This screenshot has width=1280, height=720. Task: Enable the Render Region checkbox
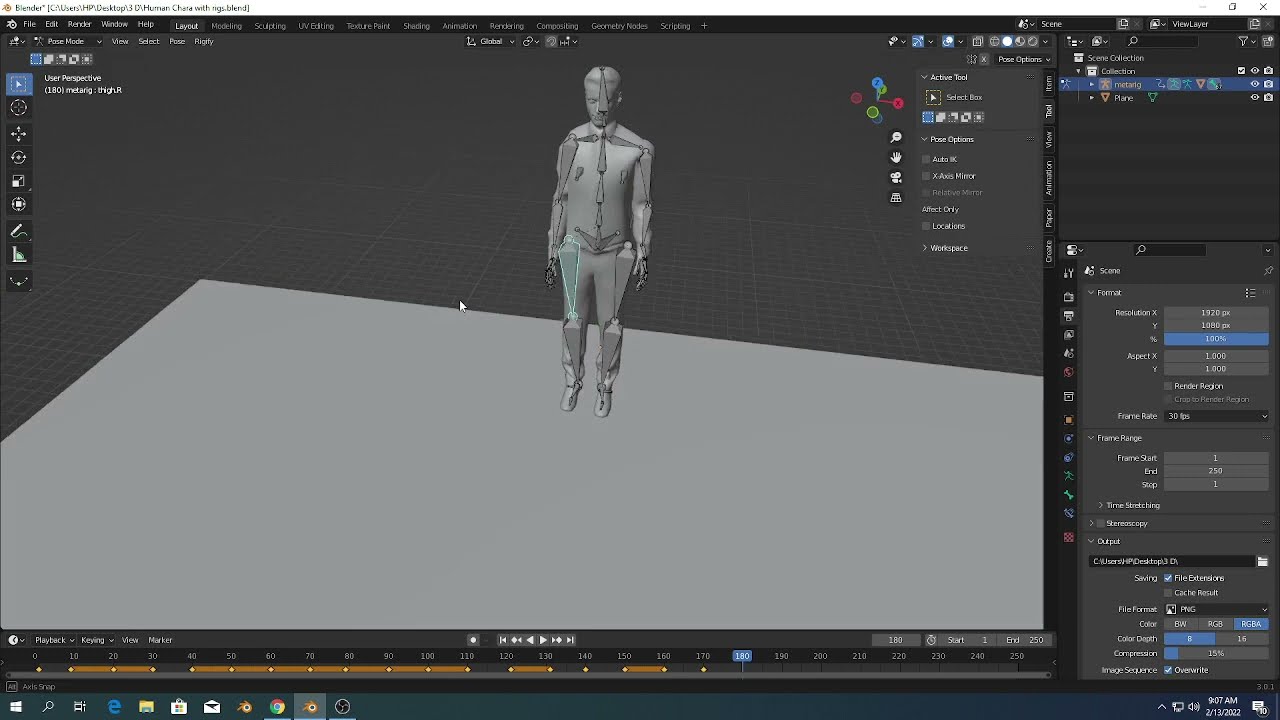tap(1168, 386)
